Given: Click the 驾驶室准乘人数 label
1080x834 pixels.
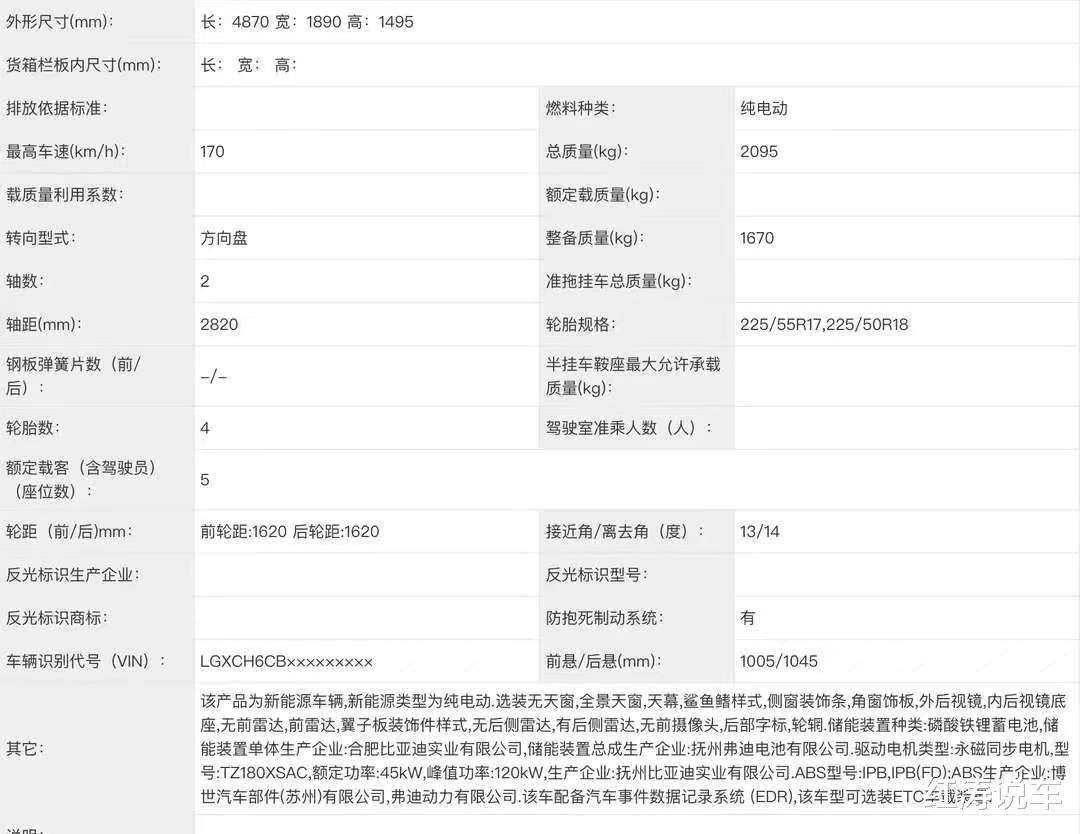Looking at the screenshot, I should tap(628, 428).
